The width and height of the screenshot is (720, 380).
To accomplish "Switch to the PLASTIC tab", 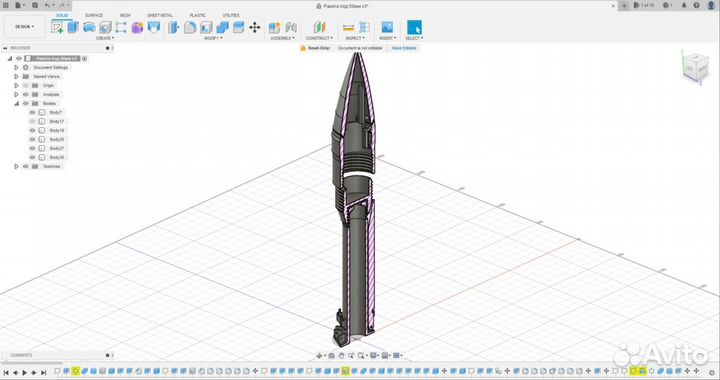I will click(198, 15).
